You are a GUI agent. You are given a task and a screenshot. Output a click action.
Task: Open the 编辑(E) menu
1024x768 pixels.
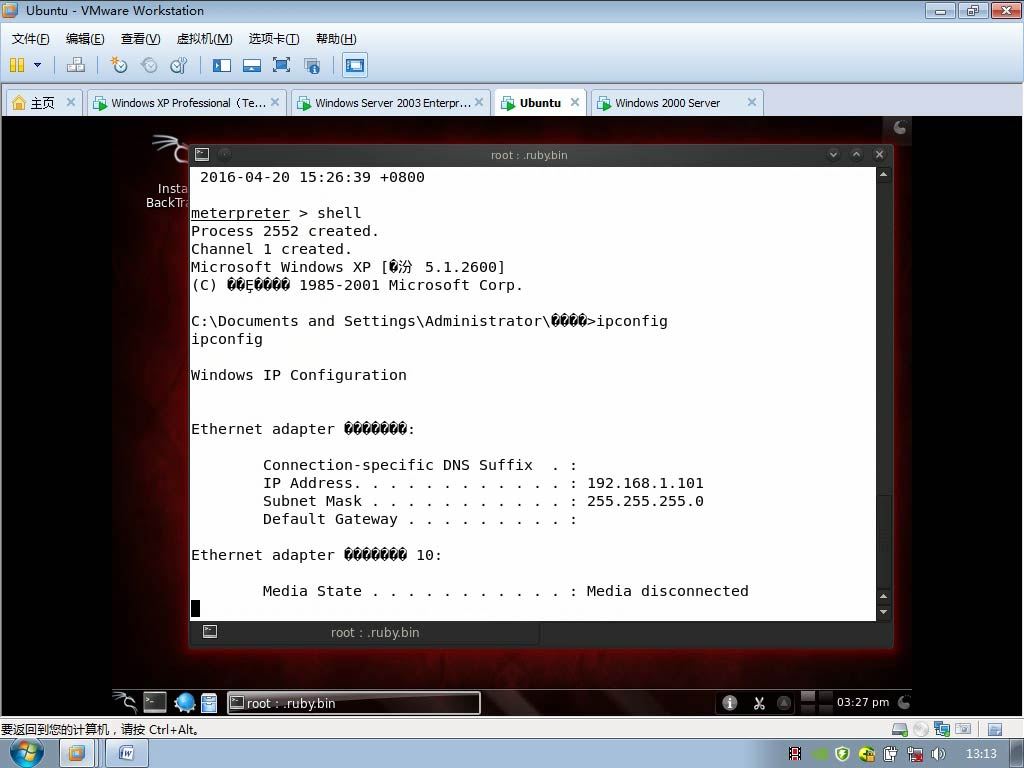coord(85,39)
